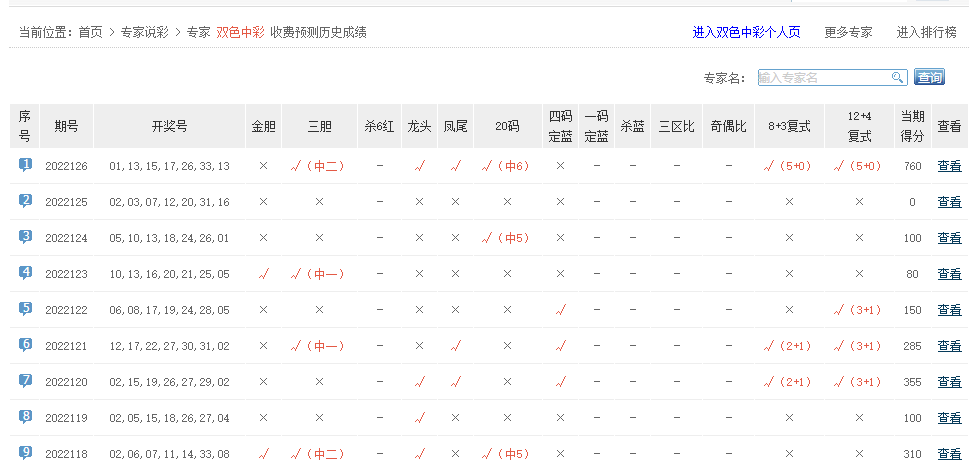Click the red 双色中彩 expert name
The width and height of the screenshot is (978, 469).
[240, 32]
